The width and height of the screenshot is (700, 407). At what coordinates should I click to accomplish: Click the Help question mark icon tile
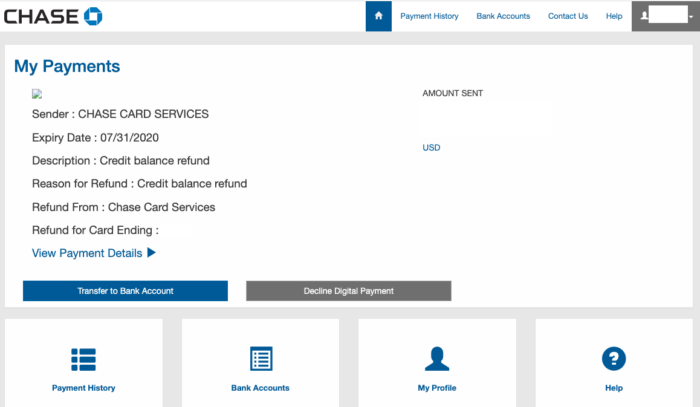(x=614, y=359)
